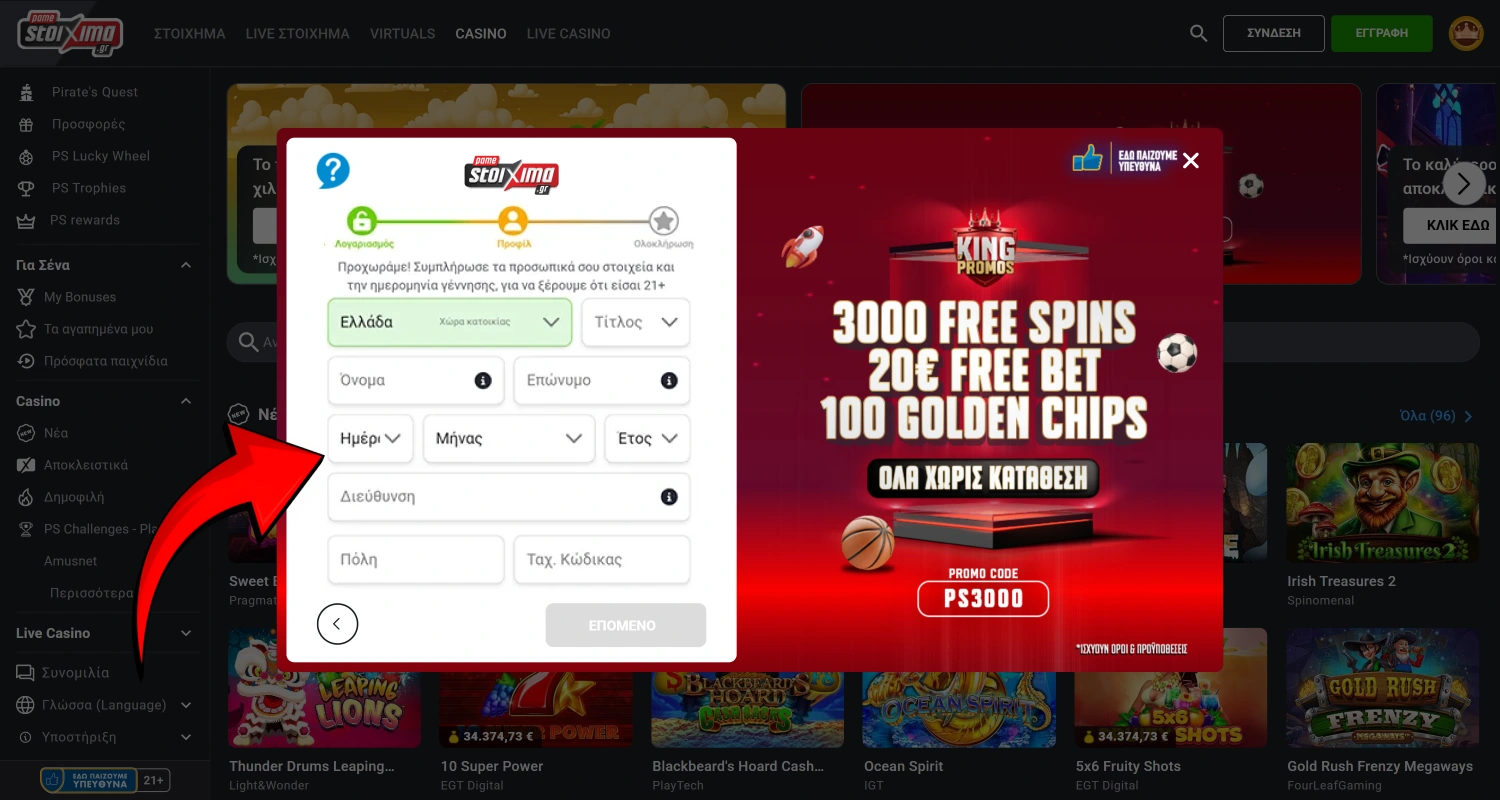Click the green ΕΓΓΡΑΦΗ button

click(1382, 33)
